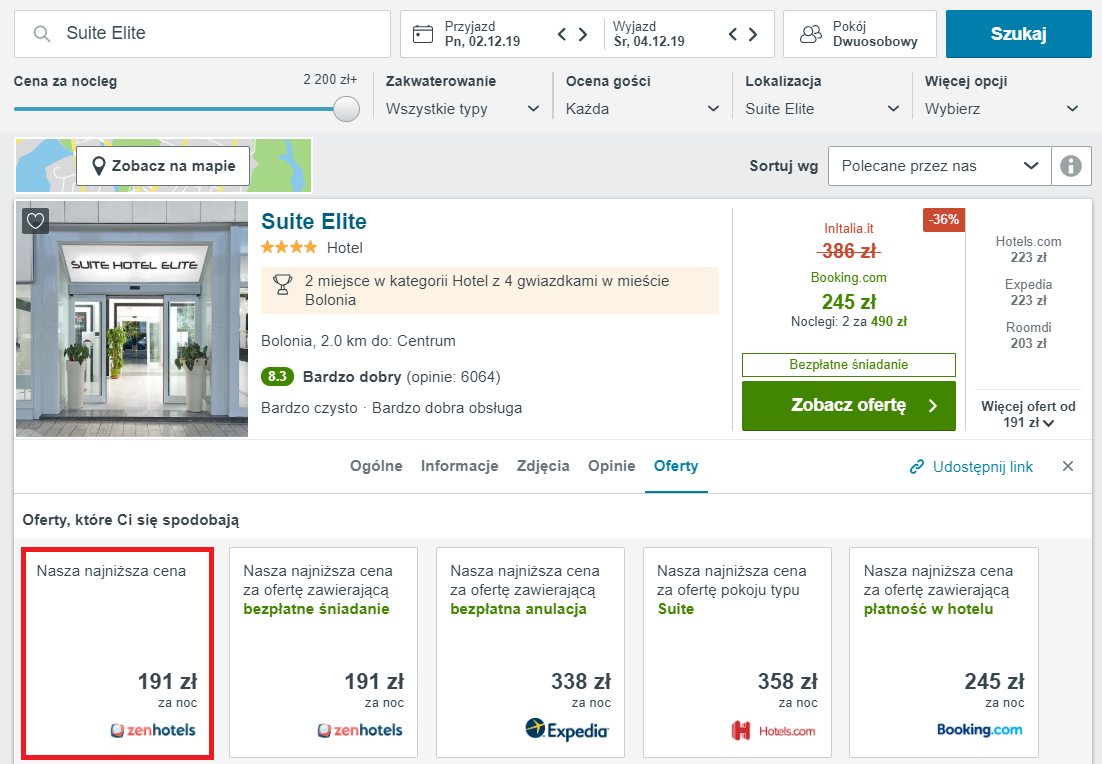Switch to the Zdjęcia tab
The width and height of the screenshot is (1102, 764).
coord(543,466)
